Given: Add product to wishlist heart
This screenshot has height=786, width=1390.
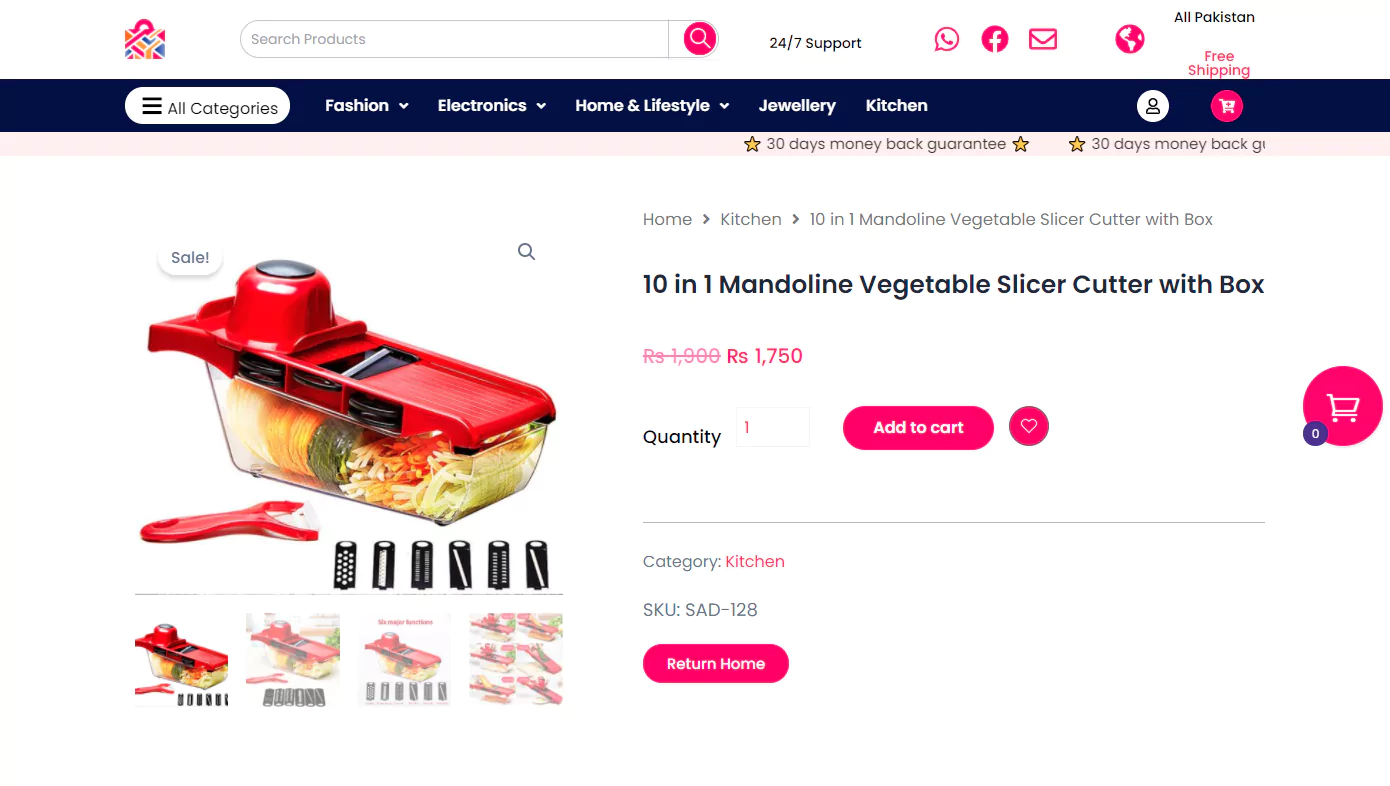Looking at the screenshot, I should tap(1029, 426).
